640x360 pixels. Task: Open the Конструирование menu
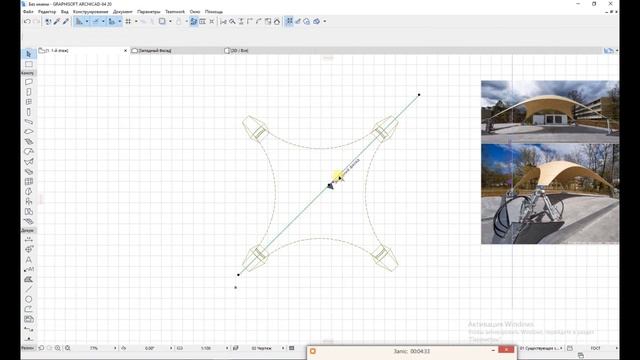[91, 12]
